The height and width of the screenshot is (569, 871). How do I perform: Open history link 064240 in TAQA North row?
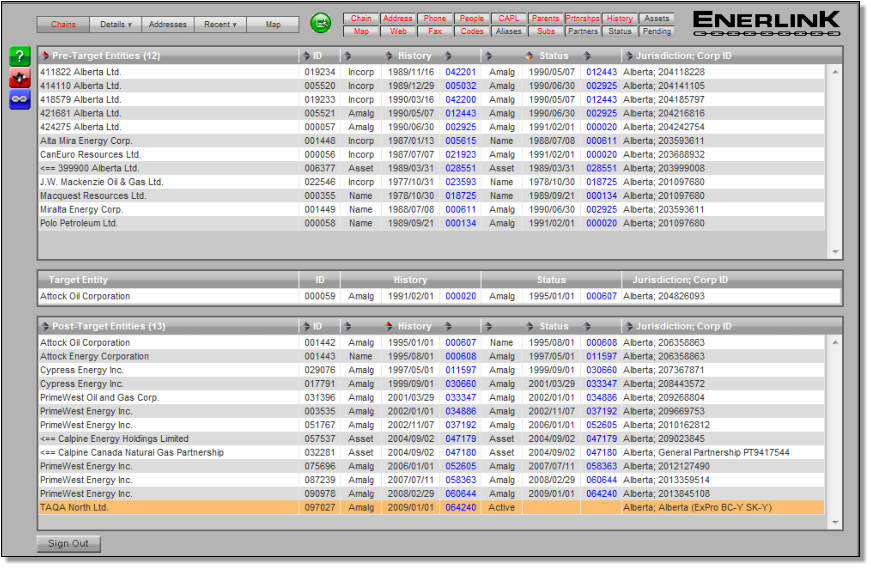point(460,507)
